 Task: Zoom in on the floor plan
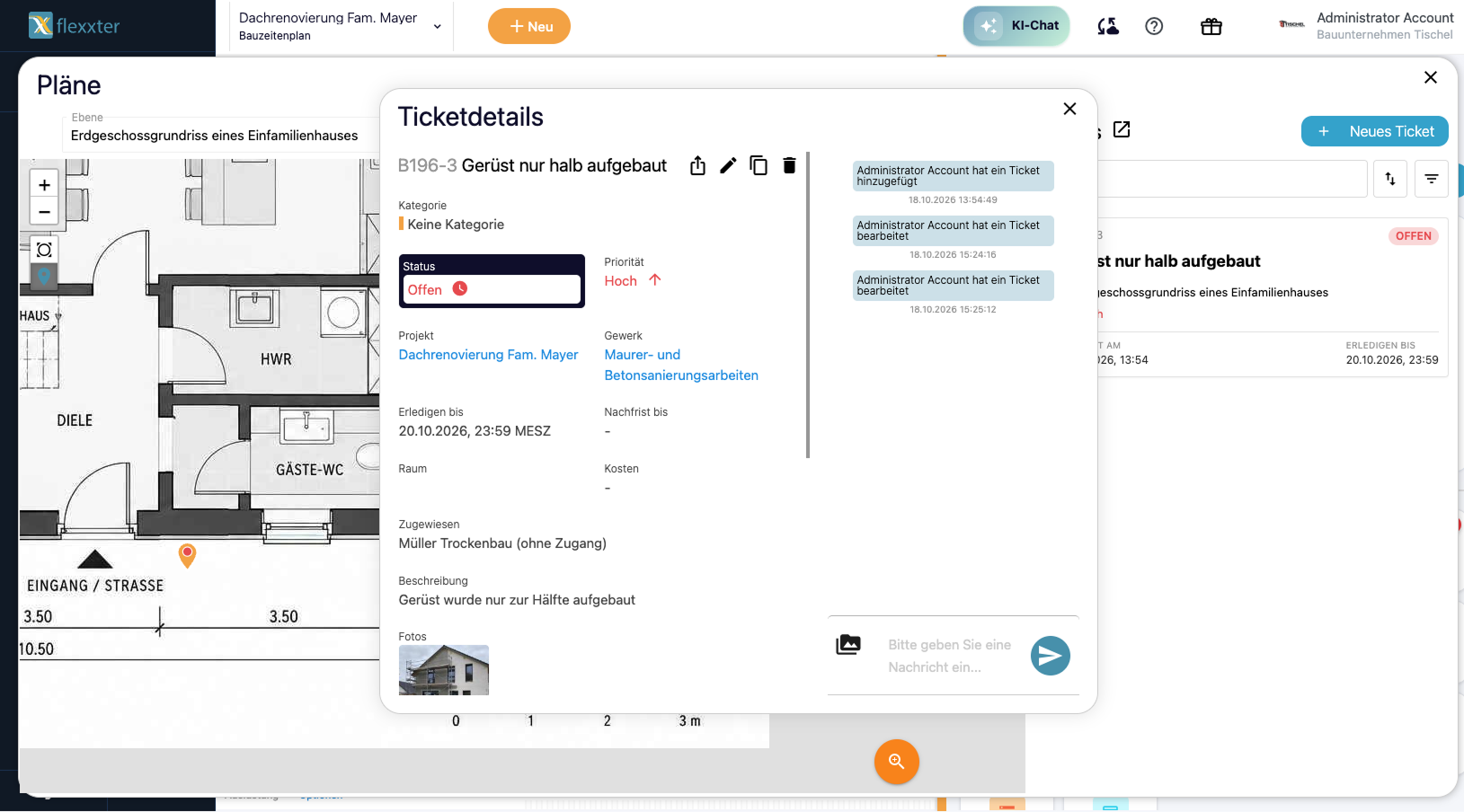click(x=44, y=184)
